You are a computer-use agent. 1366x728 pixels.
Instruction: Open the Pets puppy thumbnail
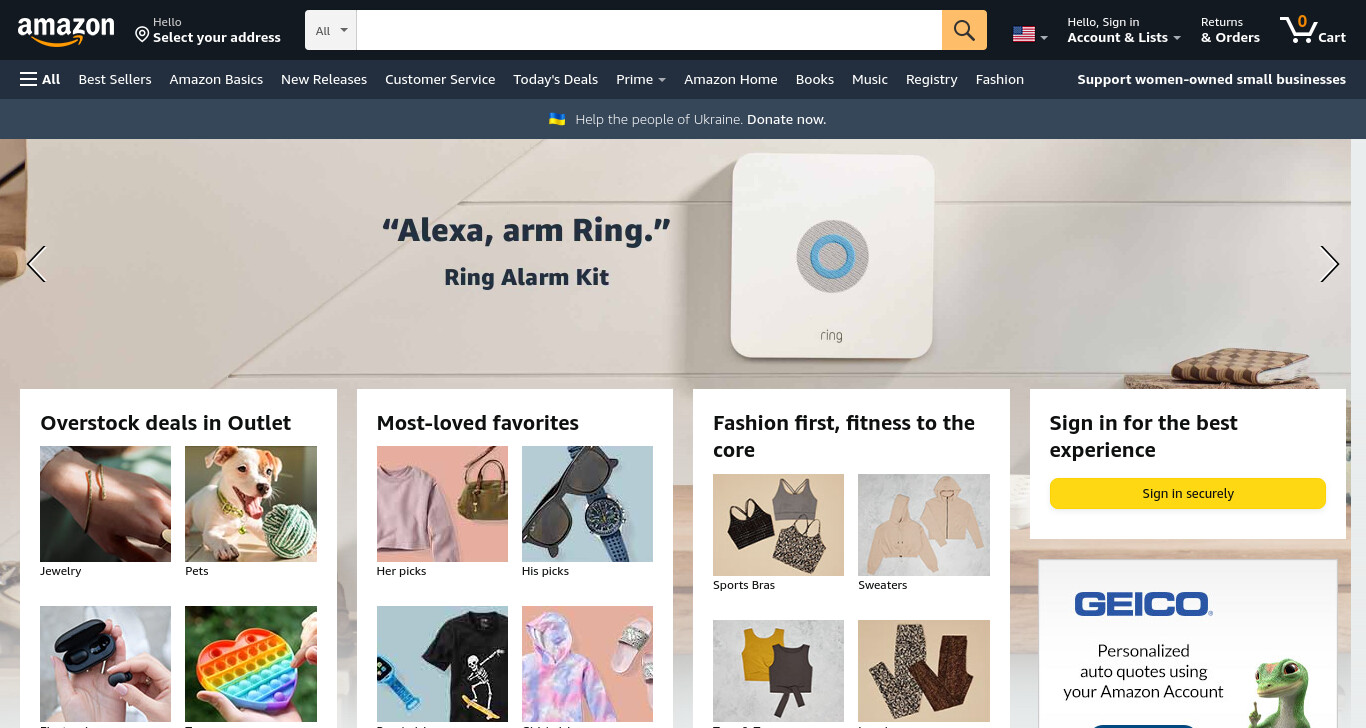[251, 504]
